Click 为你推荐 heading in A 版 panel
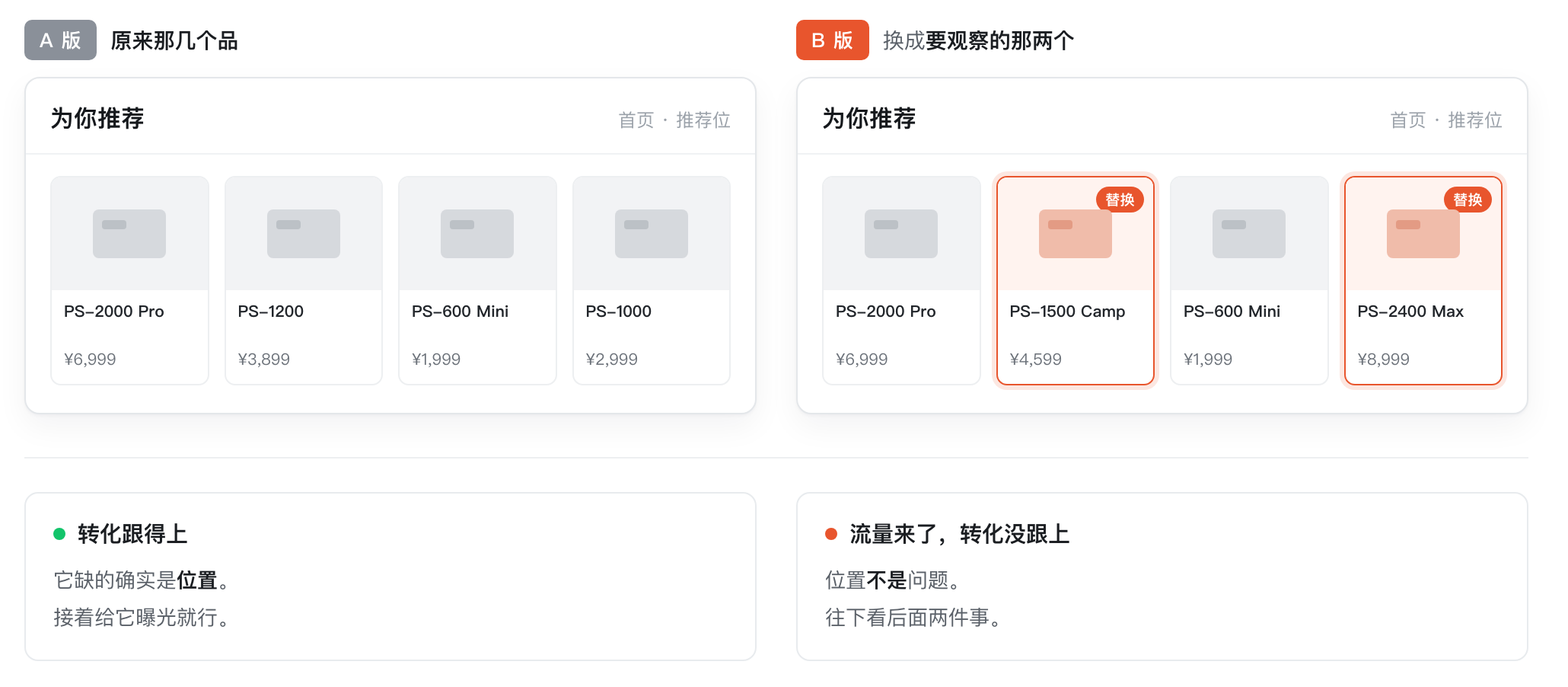The width and height of the screenshot is (1568, 687). 97,118
